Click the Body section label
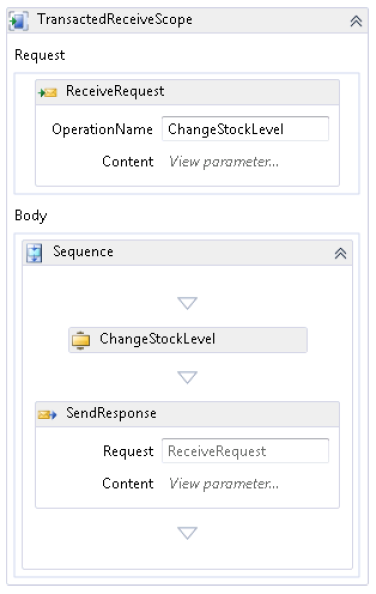This screenshot has height=594, width=376. pos(31,216)
